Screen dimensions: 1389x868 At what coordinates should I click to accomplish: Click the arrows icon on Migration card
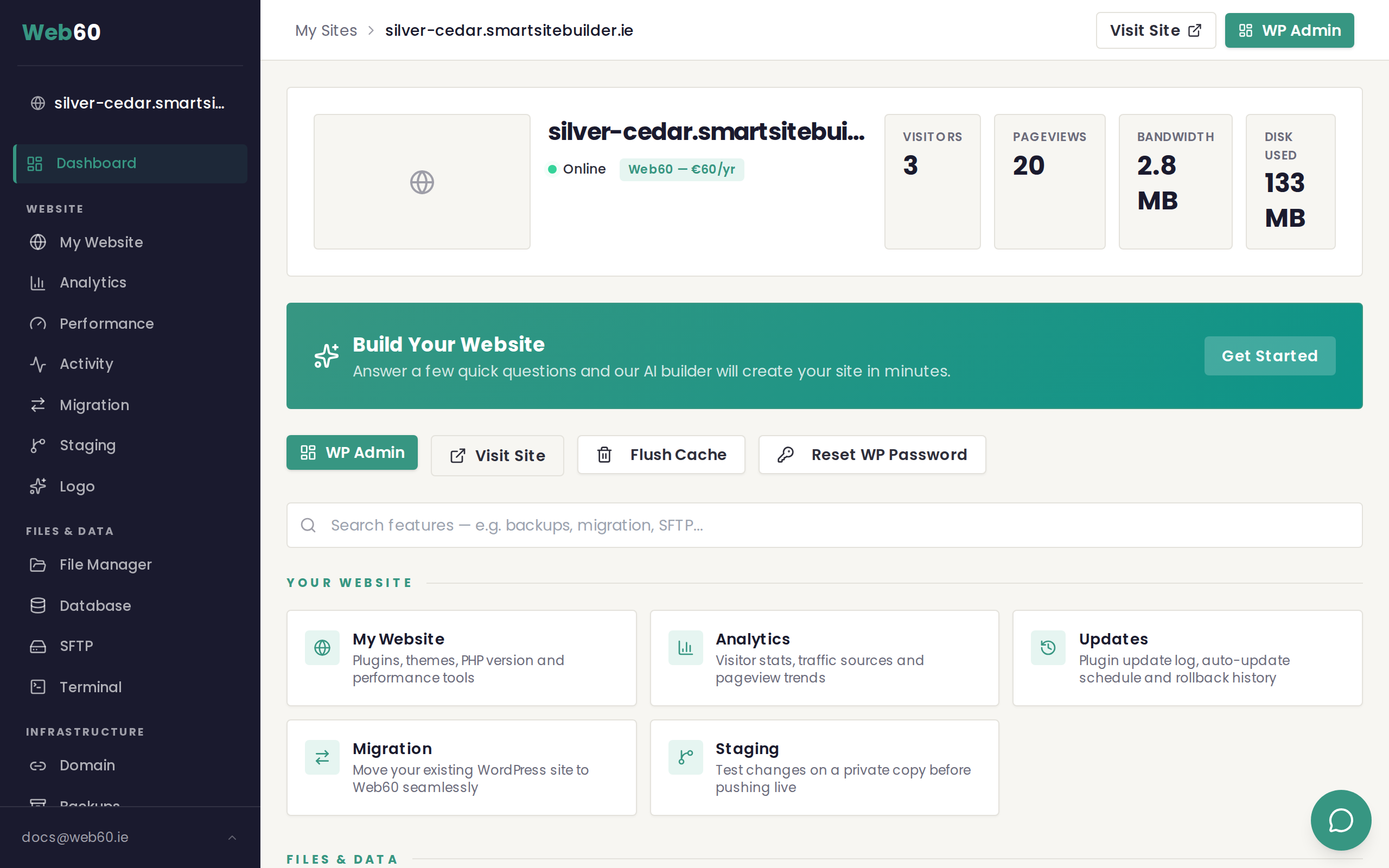click(x=322, y=757)
